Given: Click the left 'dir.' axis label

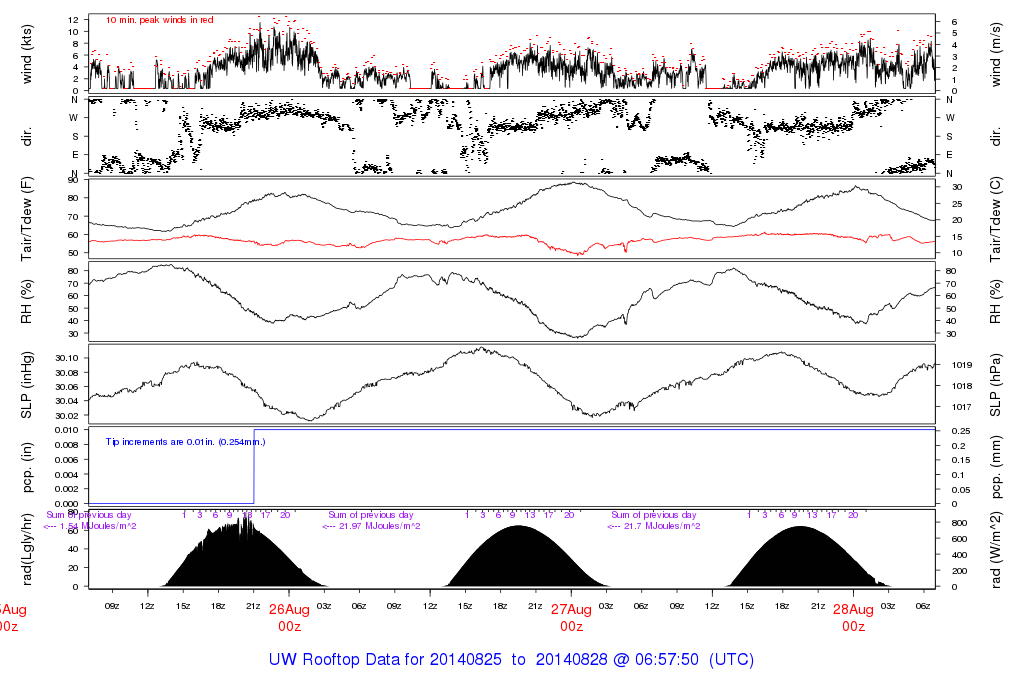Looking at the screenshot, I should (x=27, y=137).
